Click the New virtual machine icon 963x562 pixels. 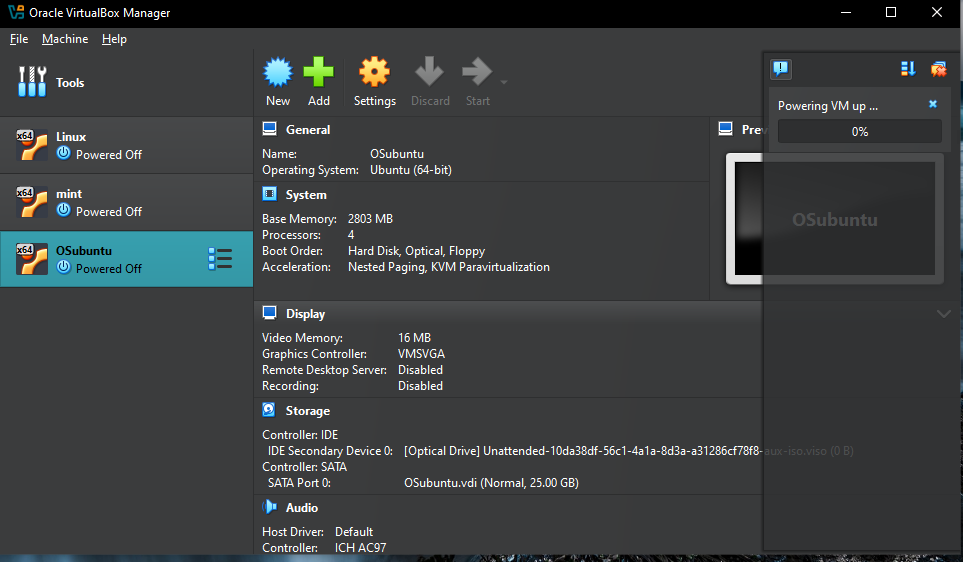(278, 73)
